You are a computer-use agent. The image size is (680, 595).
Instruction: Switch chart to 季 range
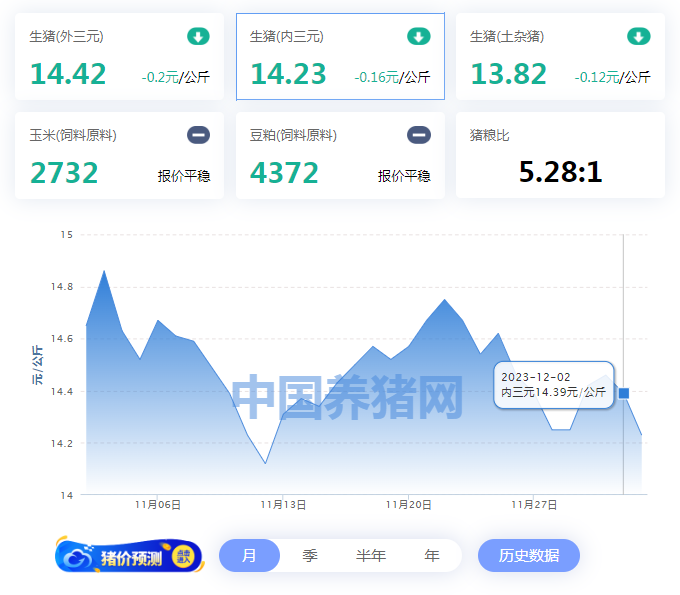(x=310, y=556)
